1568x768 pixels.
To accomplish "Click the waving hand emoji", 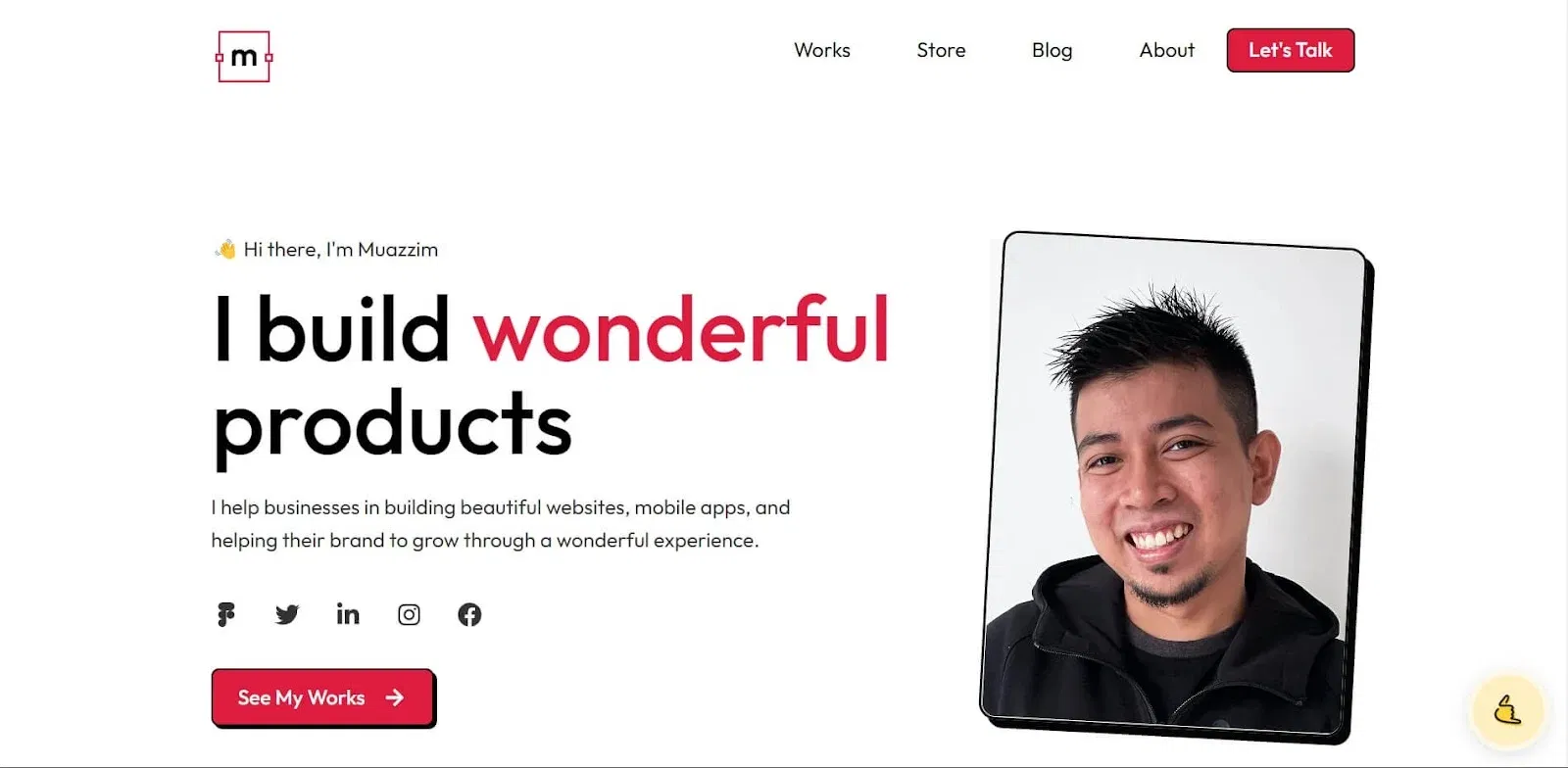I will (225, 249).
